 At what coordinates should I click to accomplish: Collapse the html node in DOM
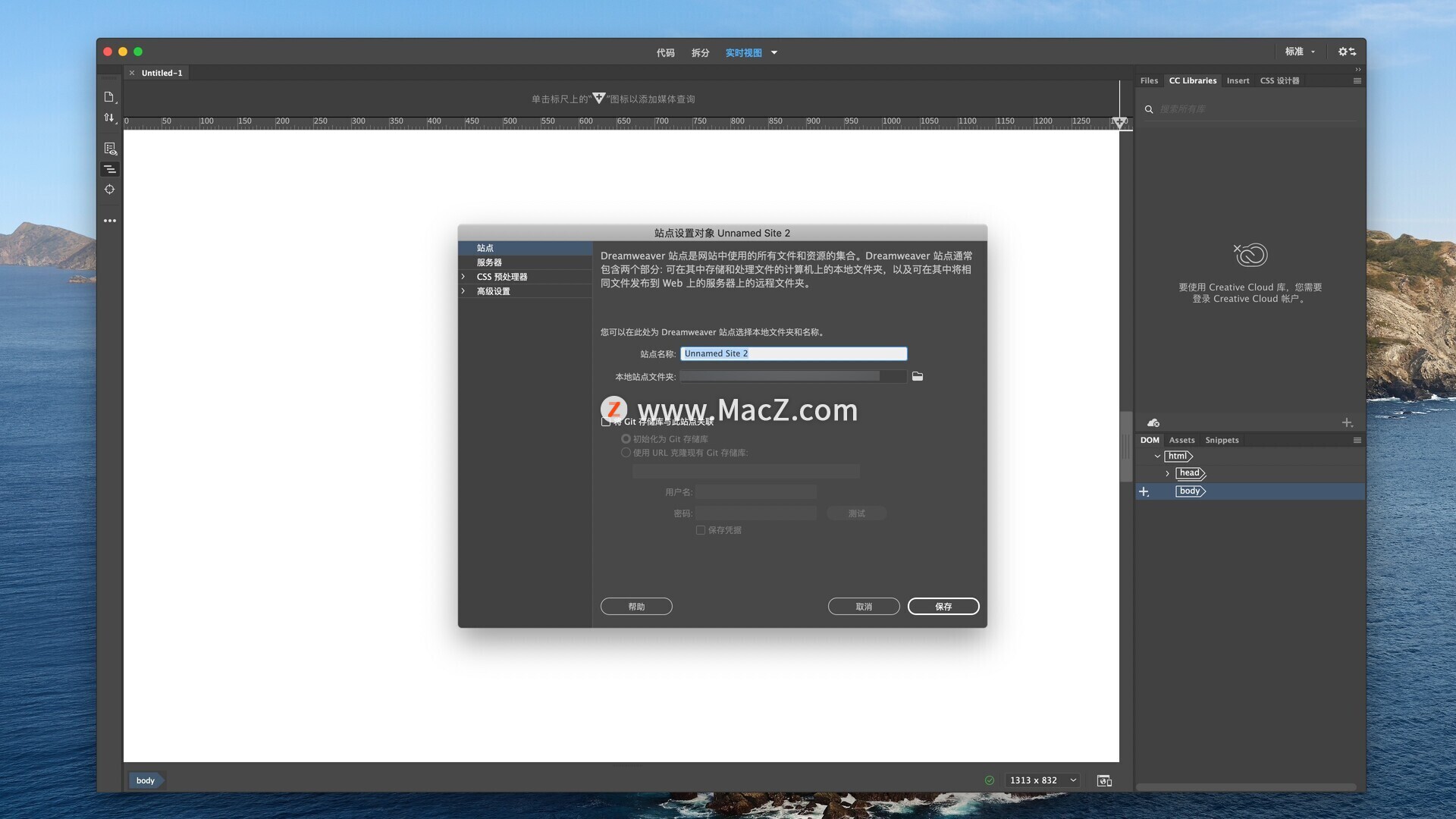[1157, 457]
